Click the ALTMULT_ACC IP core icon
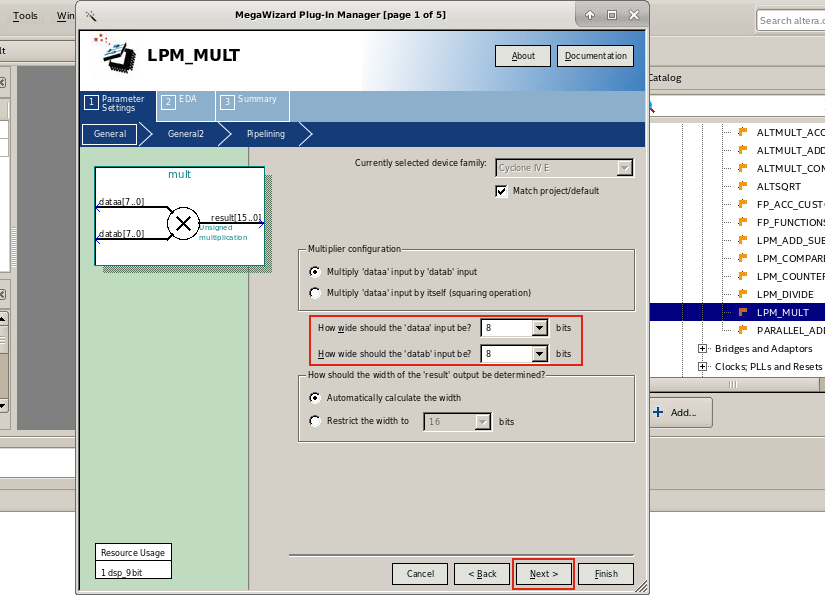 pyautogui.click(x=743, y=132)
